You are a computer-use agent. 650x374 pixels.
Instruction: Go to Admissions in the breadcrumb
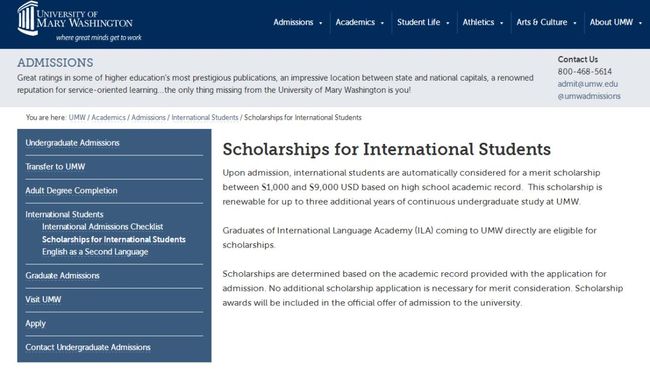point(148,117)
